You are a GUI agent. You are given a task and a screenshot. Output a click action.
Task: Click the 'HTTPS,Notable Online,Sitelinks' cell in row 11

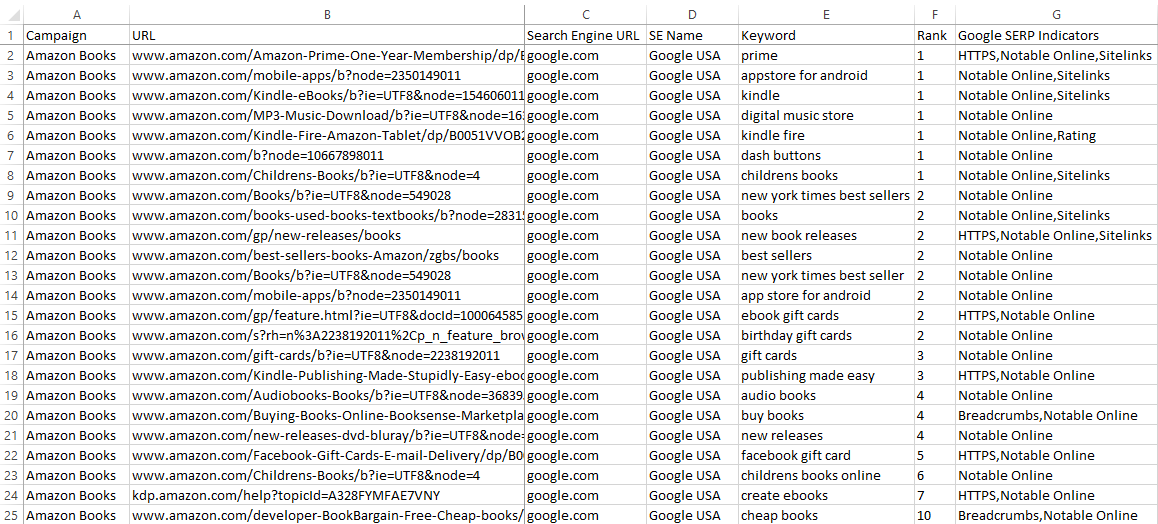1056,235
